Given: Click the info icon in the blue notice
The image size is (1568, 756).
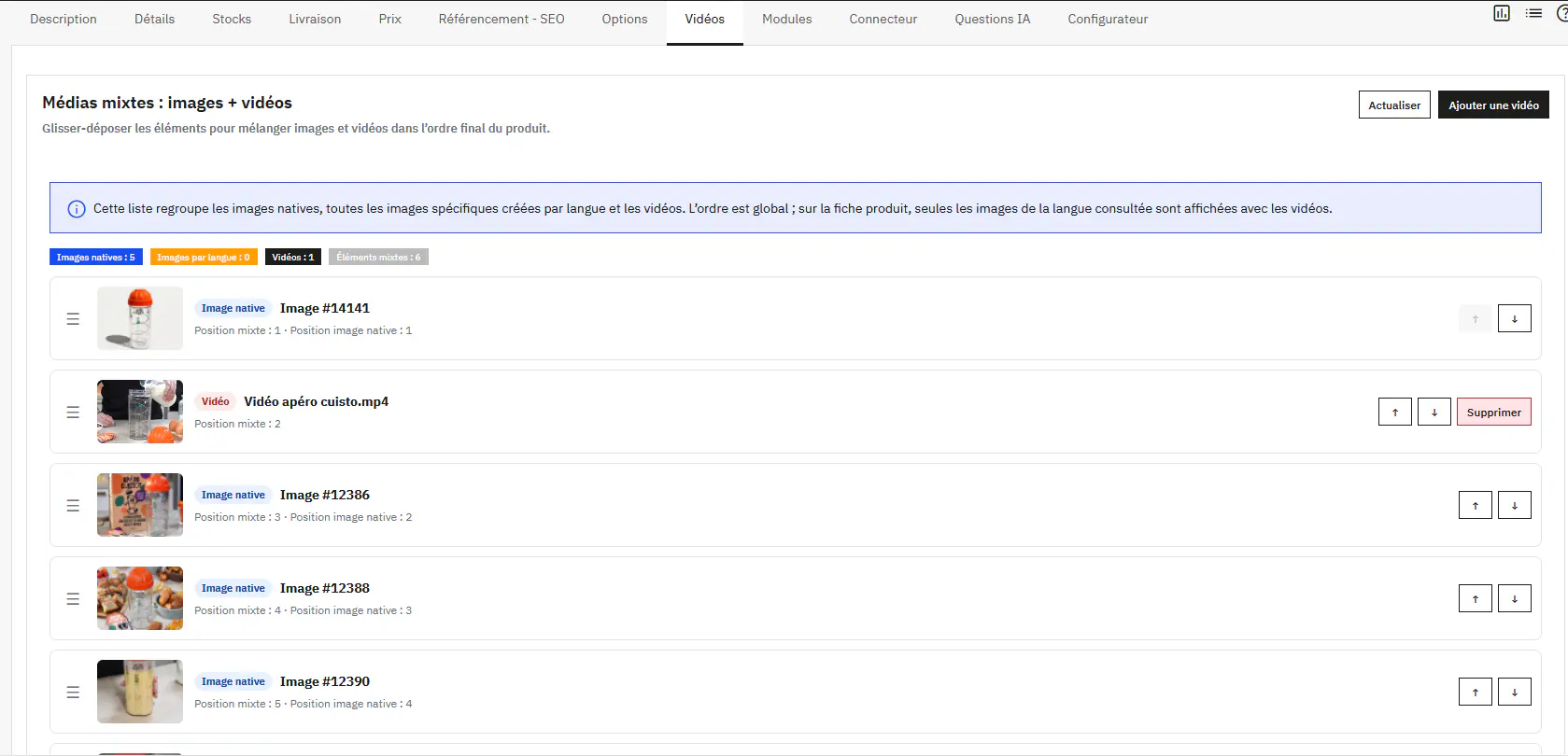Looking at the screenshot, I should tap(77, 209).
